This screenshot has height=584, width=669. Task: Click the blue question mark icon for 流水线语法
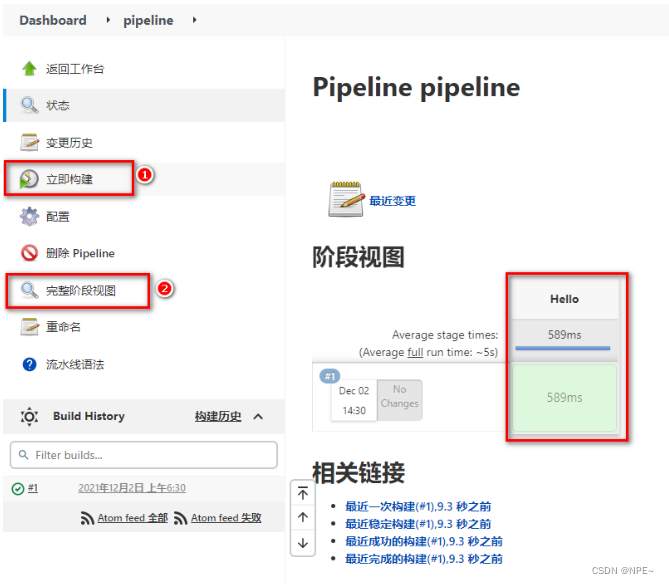point(29,365)
